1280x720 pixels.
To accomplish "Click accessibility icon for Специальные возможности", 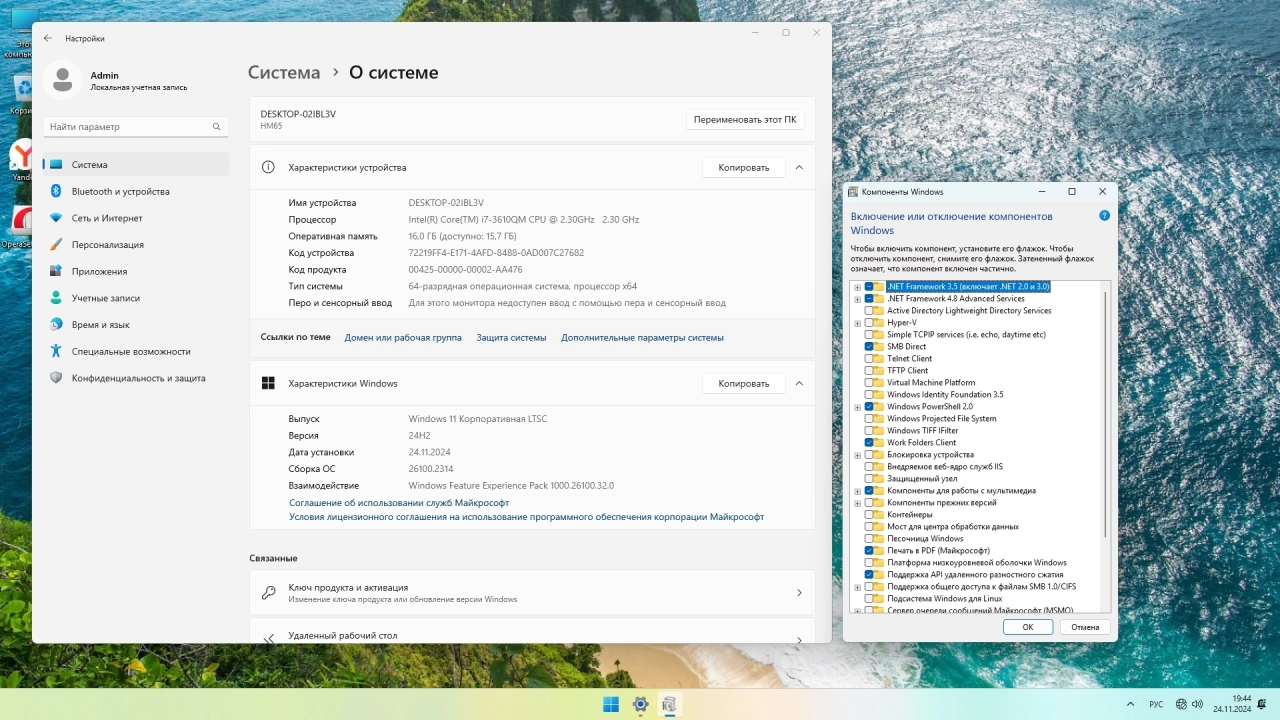I will coord(56,351).
